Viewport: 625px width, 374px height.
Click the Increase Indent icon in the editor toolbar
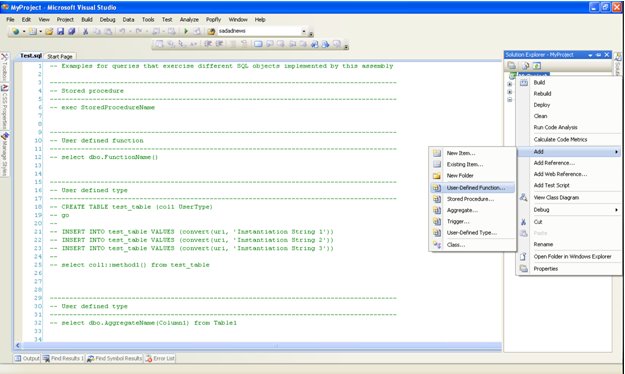coord(219,44)
